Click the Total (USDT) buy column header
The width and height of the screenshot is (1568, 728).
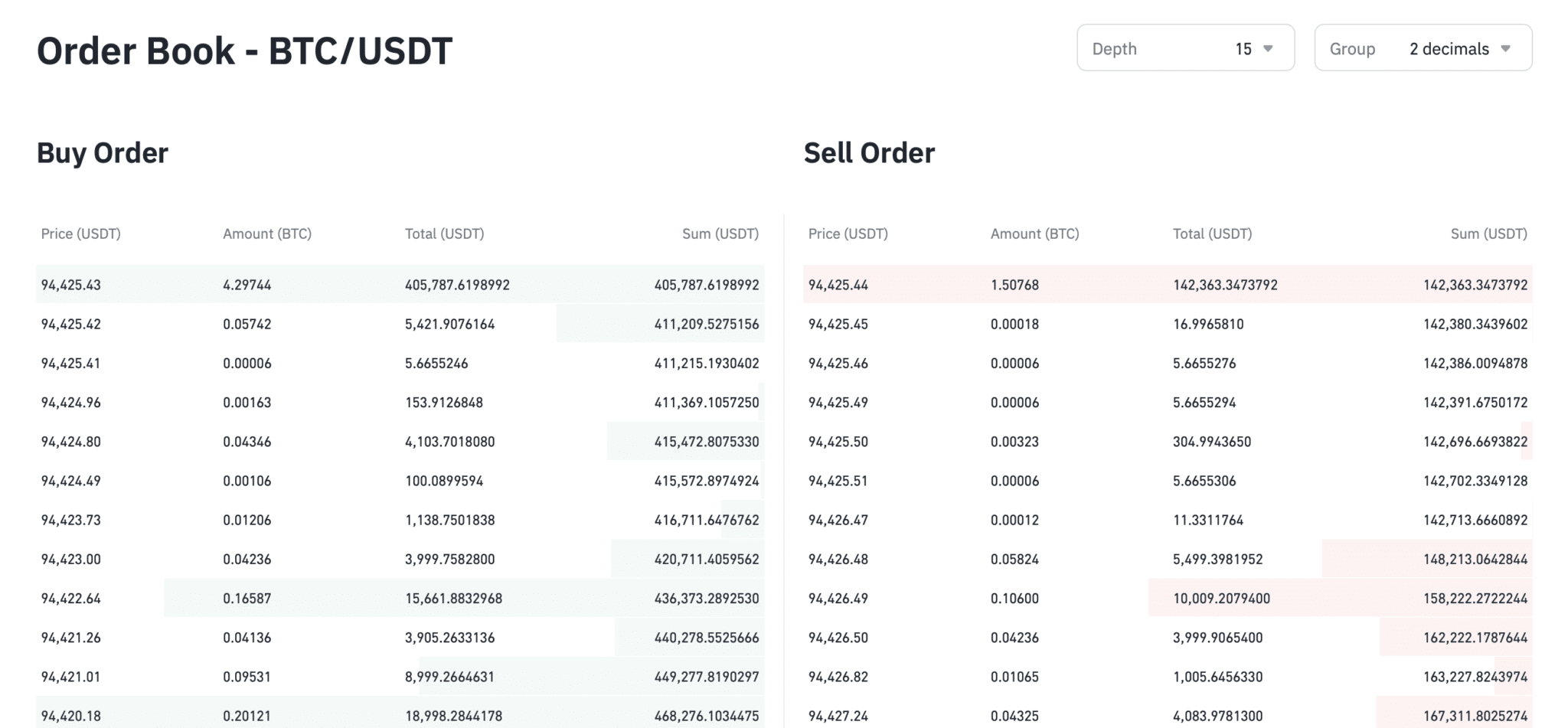[x=445, y=233]
